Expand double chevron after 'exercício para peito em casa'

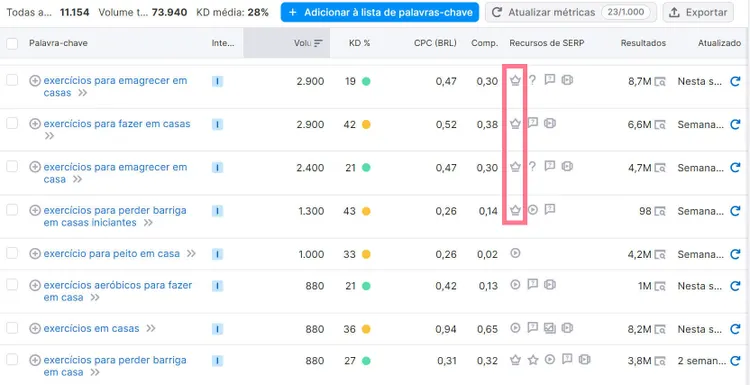coord(191,253)
